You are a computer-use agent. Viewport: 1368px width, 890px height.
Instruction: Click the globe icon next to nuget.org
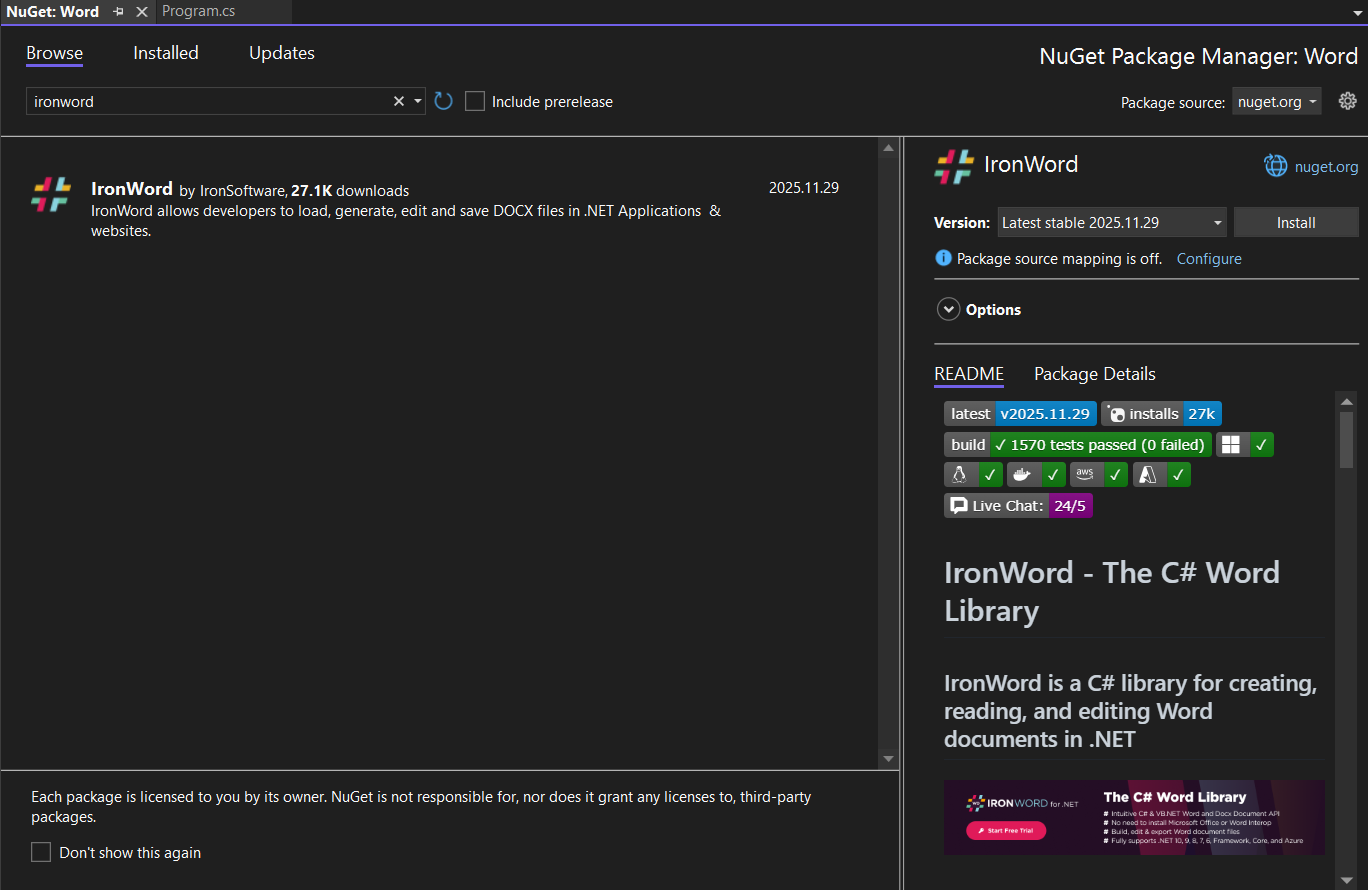pos(1276,166)
